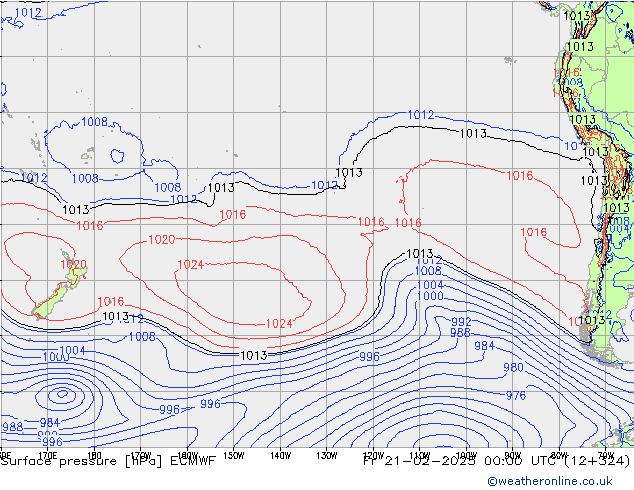This screenshot has width=634, height=490.
Task: Click the 170E longitude axis label
Action: pos(48,456)
